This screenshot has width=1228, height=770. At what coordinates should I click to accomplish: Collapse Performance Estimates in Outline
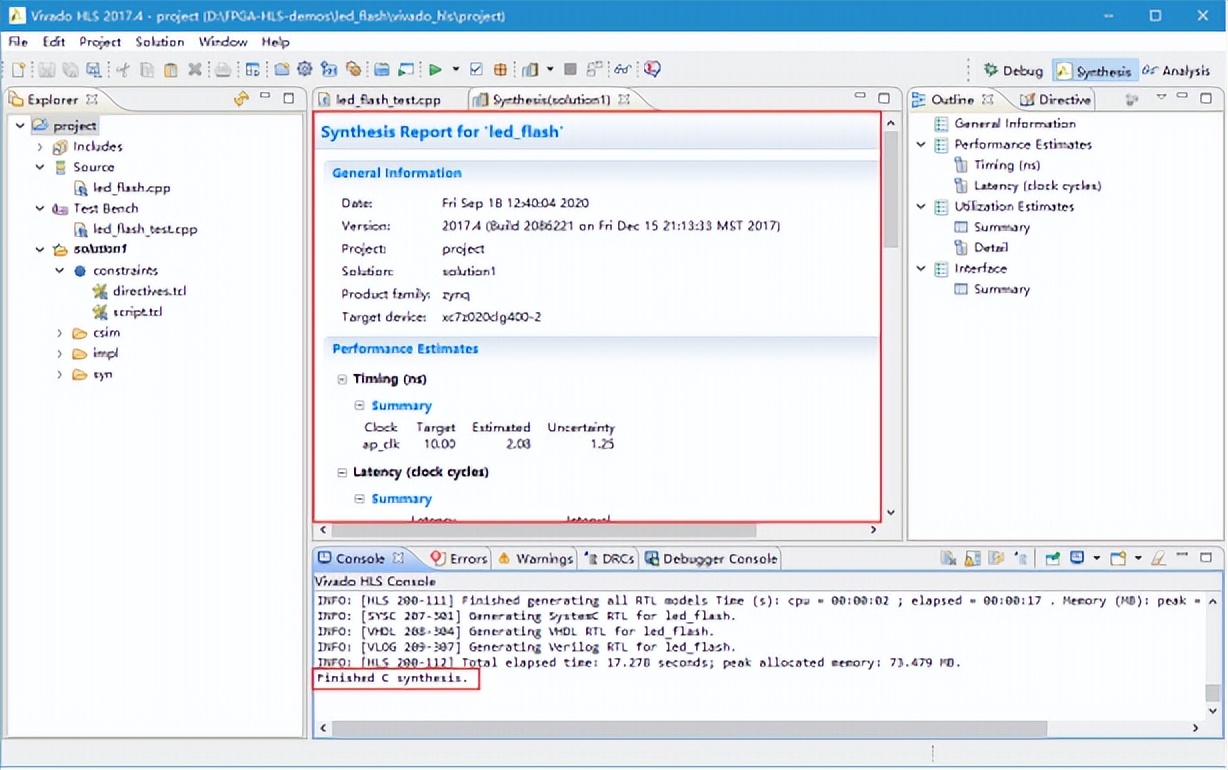click(x=921, y=145)
